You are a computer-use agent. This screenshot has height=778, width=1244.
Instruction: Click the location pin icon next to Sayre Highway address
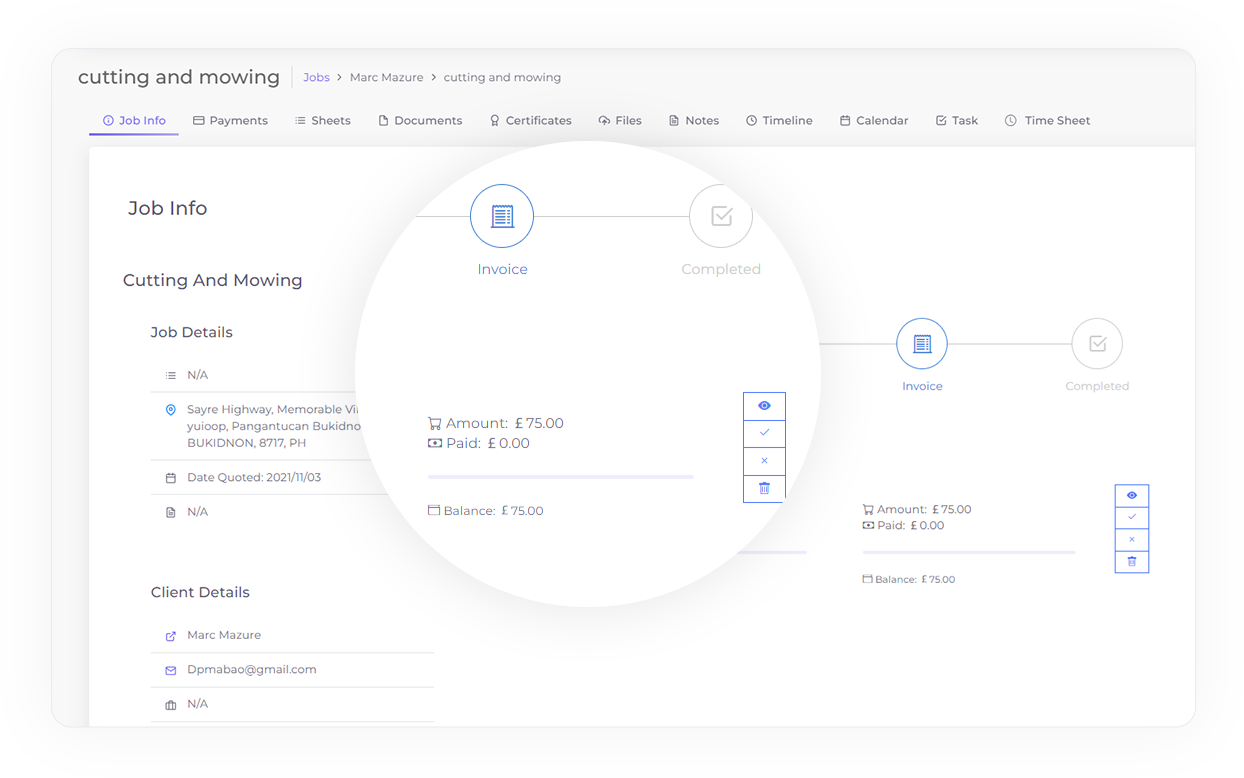click(170, 410)
